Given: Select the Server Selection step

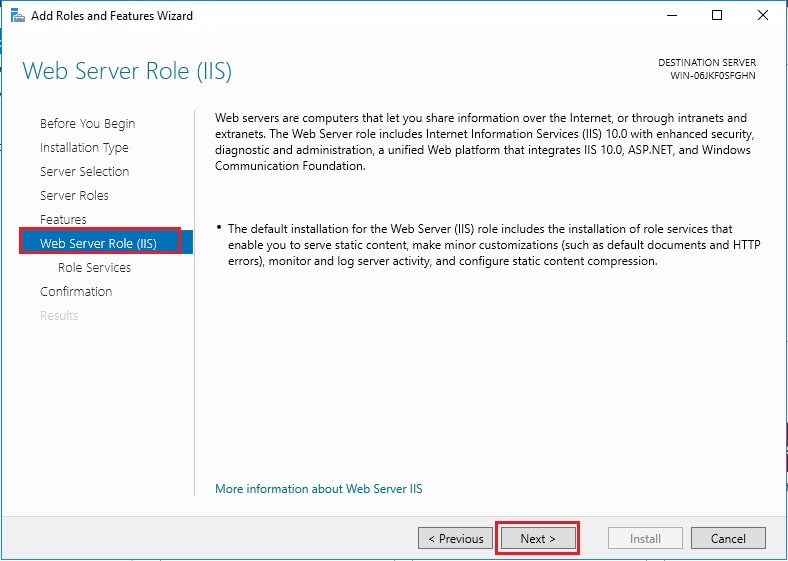Looking at the screenshot, I should click(x=84, y=171).
